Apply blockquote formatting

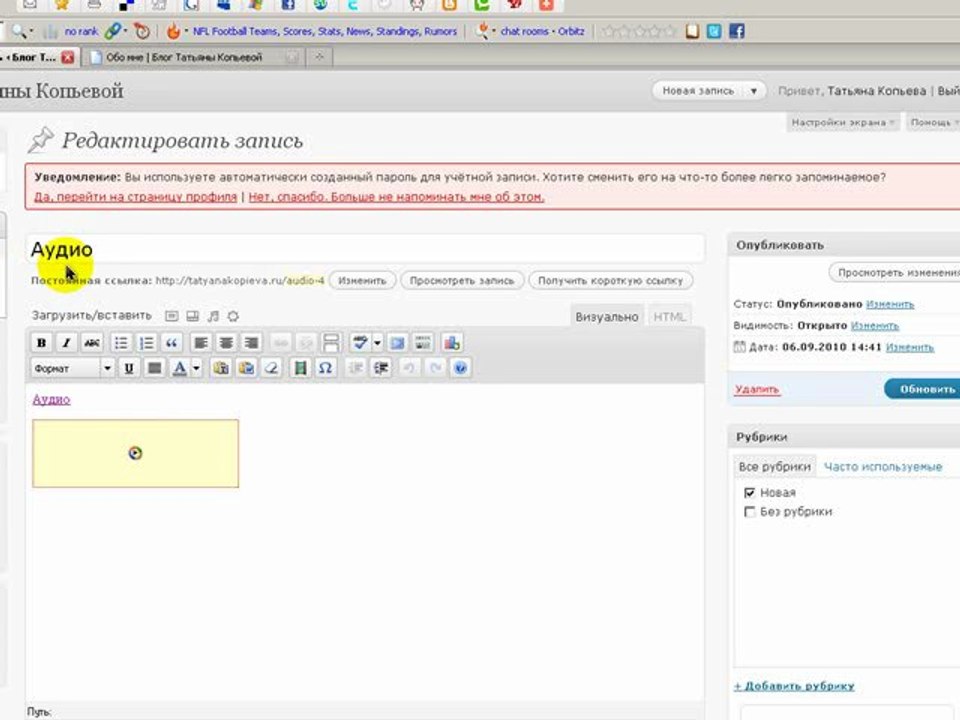(x=171, y=343)
